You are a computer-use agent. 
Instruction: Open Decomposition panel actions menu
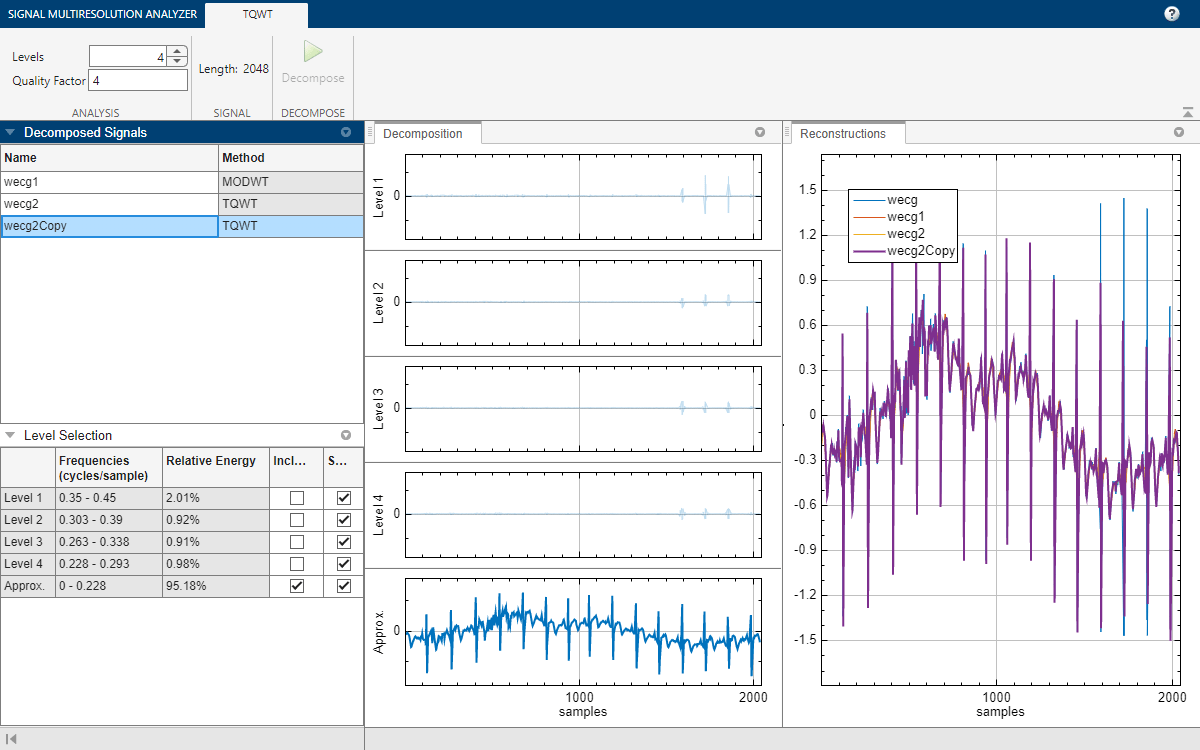[760, 132]
